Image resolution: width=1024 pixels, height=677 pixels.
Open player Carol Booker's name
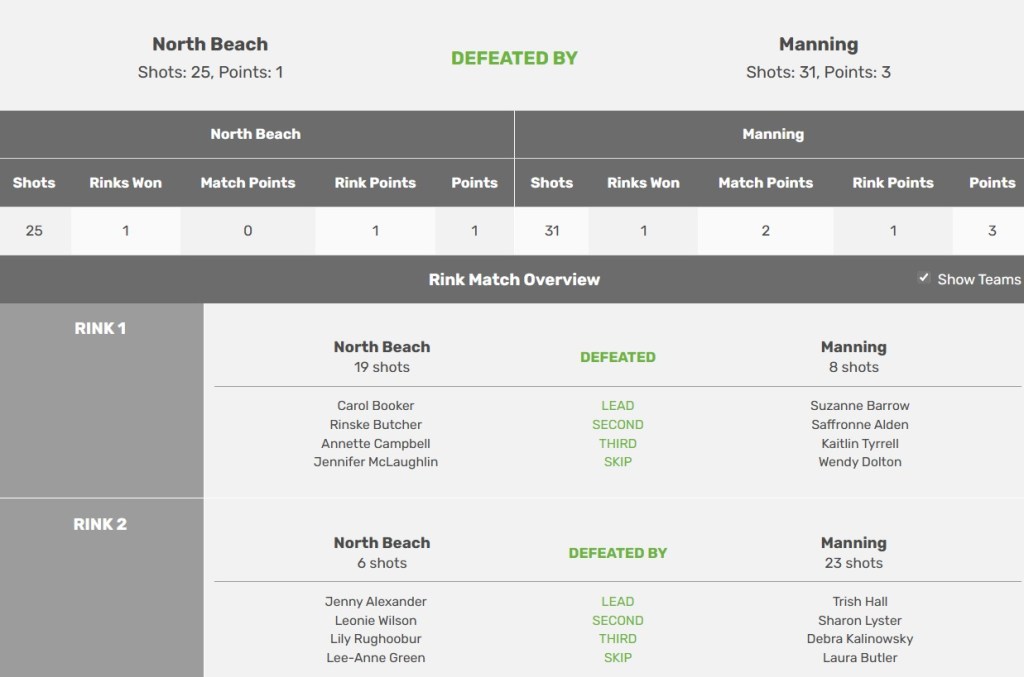(376, 406)
